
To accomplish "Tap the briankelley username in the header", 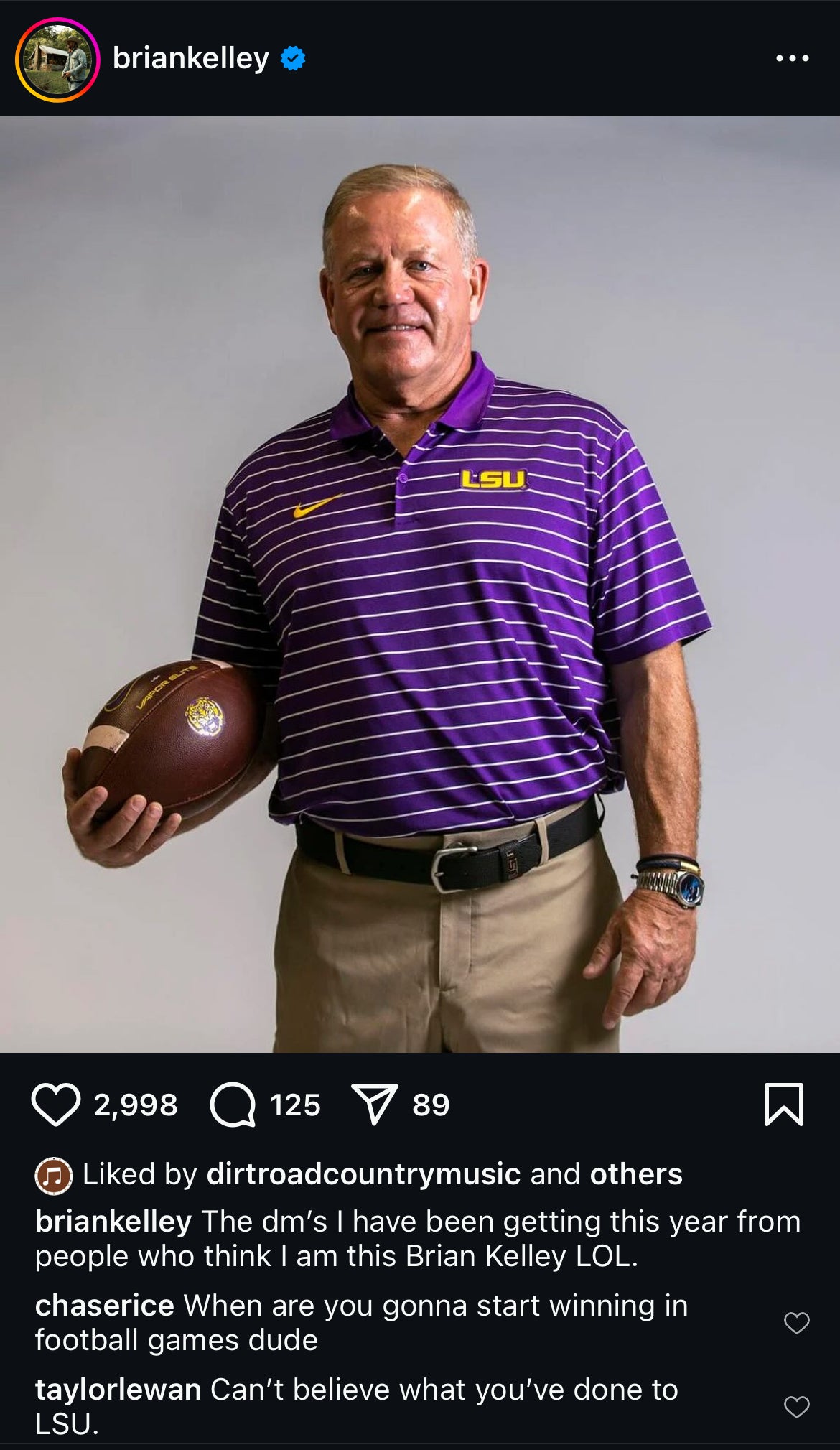I will (190, 58).
